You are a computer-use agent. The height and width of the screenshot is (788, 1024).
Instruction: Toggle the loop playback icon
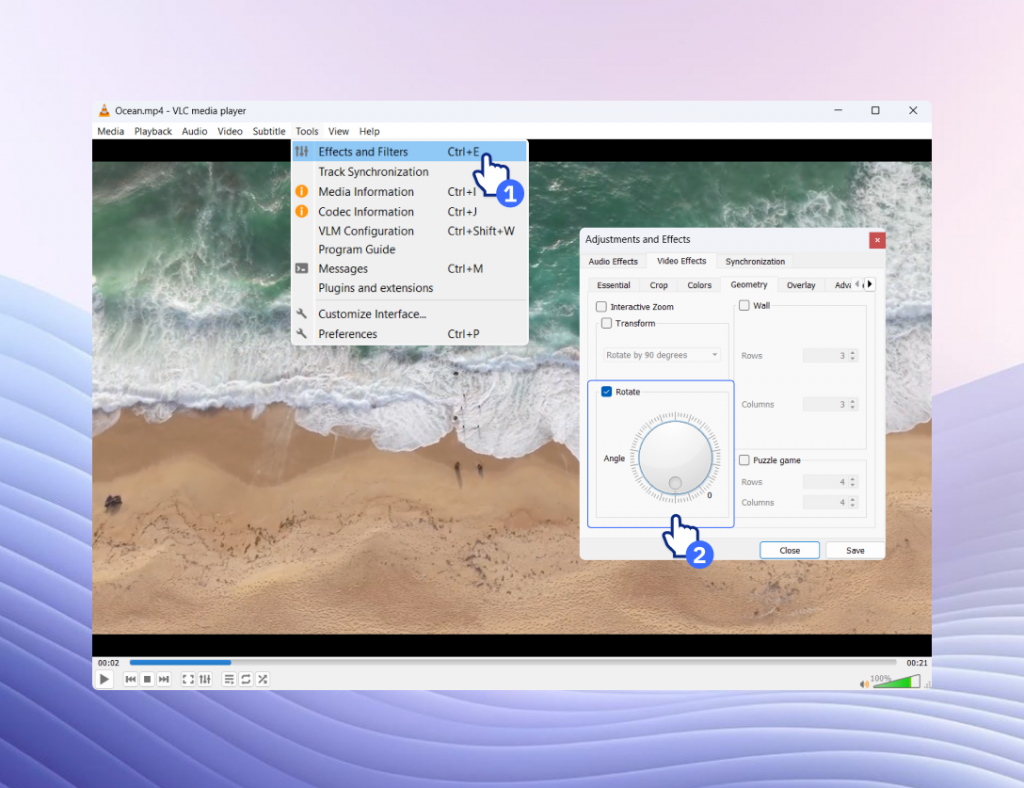tap(246, 680)
